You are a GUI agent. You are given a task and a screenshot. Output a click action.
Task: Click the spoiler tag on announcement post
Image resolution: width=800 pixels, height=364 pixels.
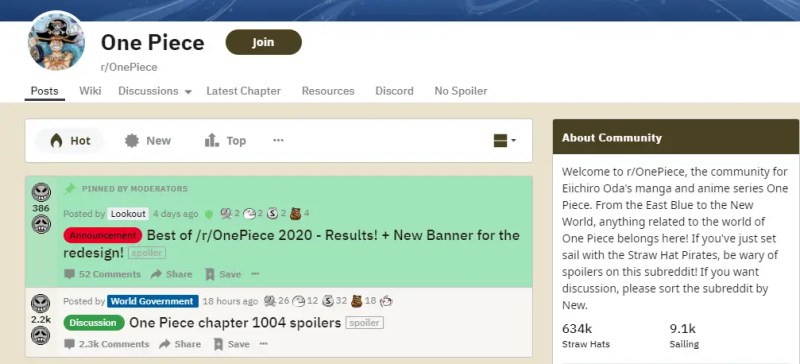[x=146, y=253]
